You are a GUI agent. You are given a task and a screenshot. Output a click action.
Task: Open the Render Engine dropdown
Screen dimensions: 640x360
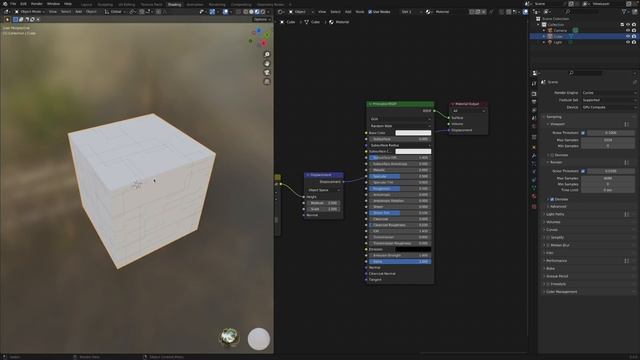point(609,93)
